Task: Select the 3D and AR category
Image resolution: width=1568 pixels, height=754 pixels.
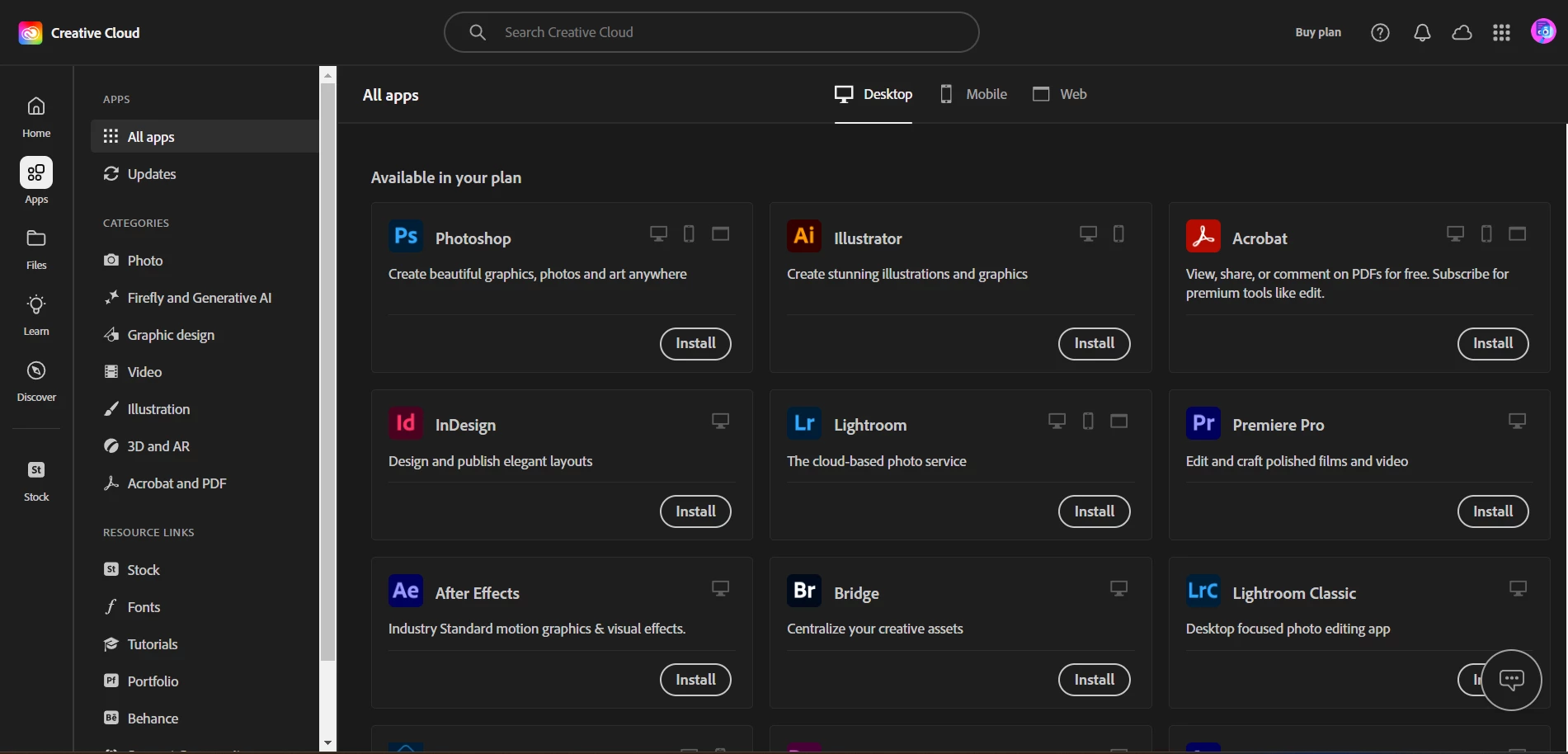Action: [x=205, y=446]
